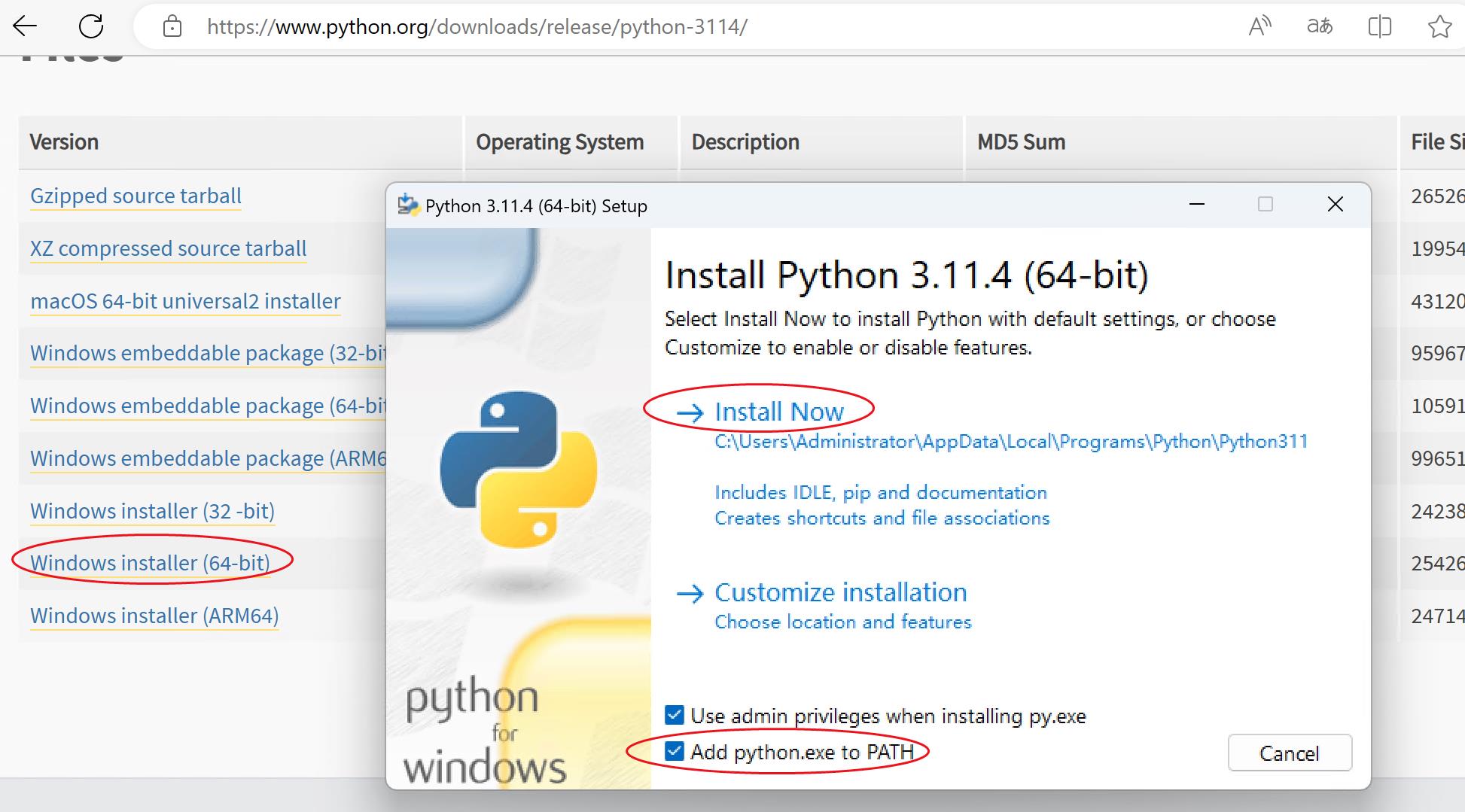The height and width of the screenshot is (812, 1465).
Task: Open the Gzipped source tarball link
Action: [136, 196]
